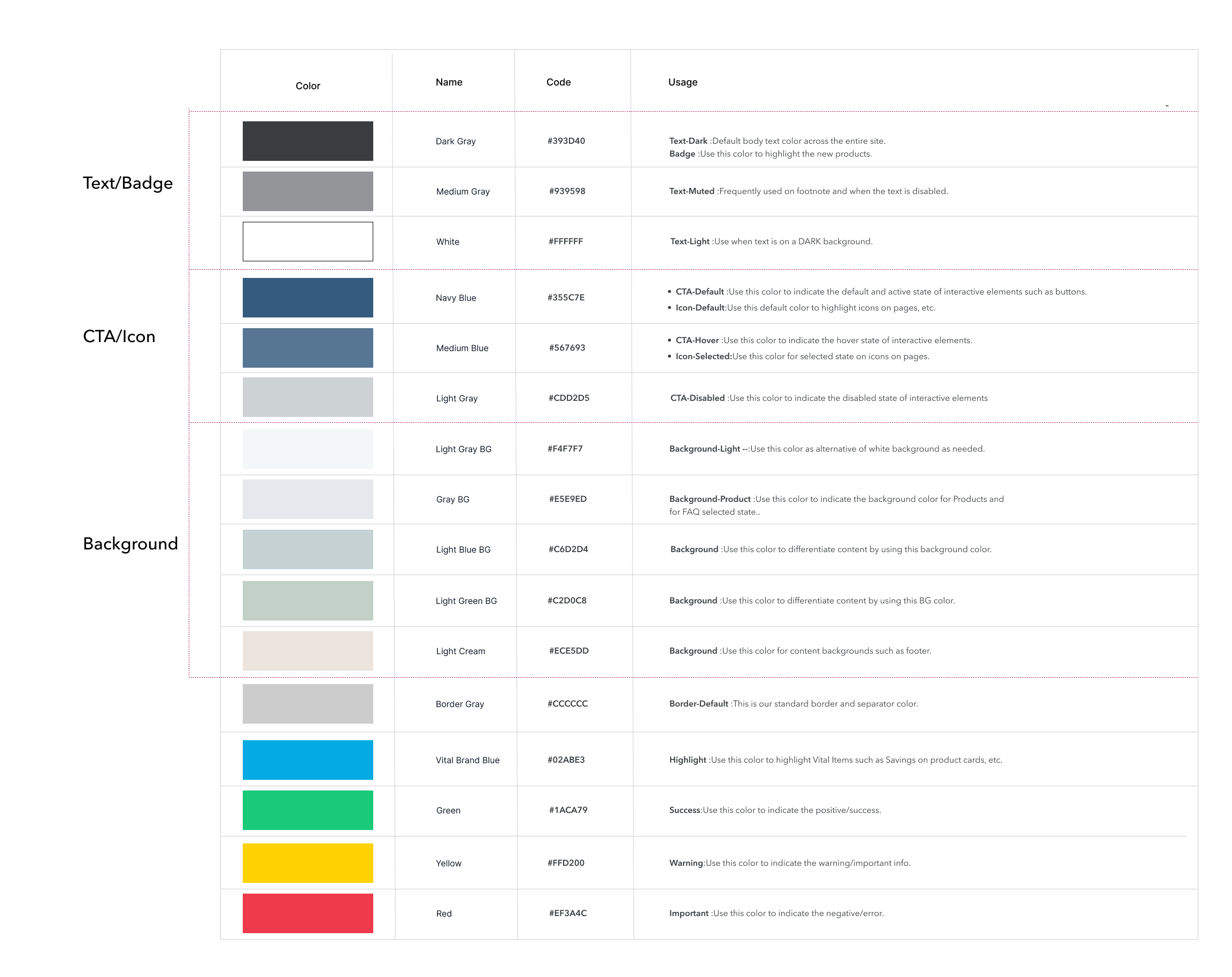Click the Code column header

[558, 82]
